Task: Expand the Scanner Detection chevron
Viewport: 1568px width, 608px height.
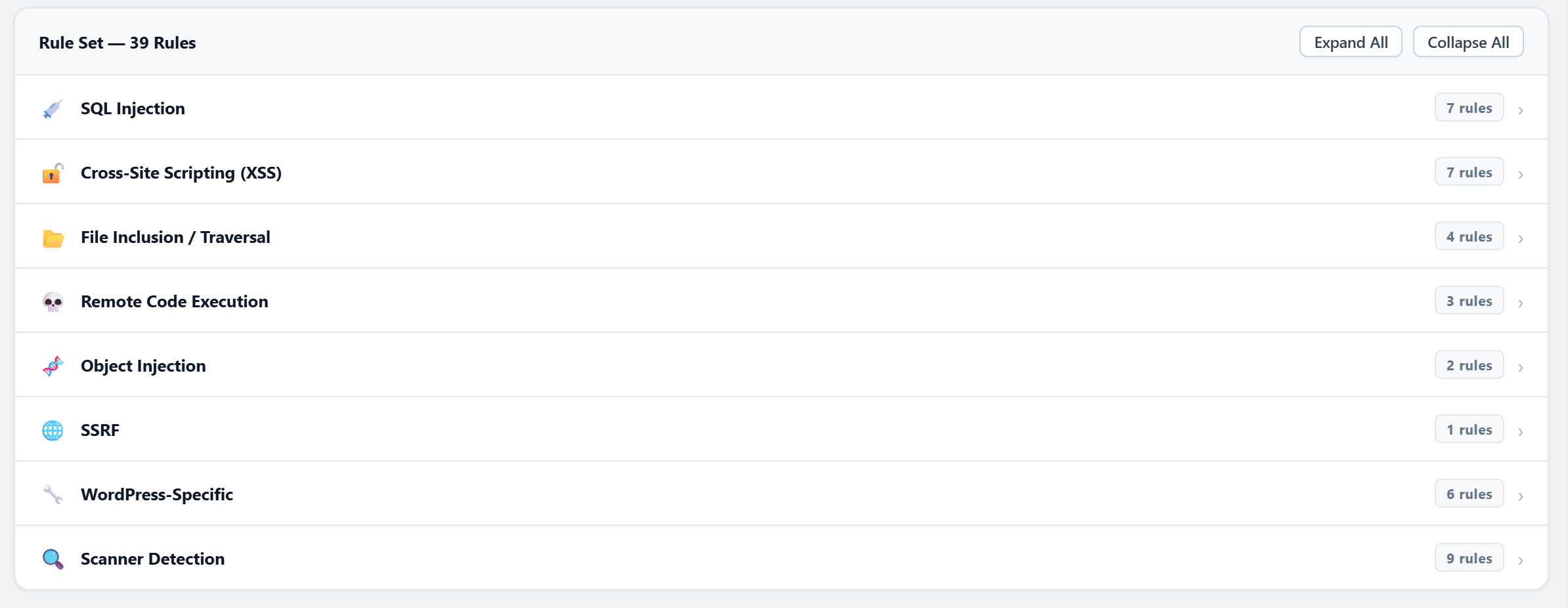Action: (x=1521, y=561)
